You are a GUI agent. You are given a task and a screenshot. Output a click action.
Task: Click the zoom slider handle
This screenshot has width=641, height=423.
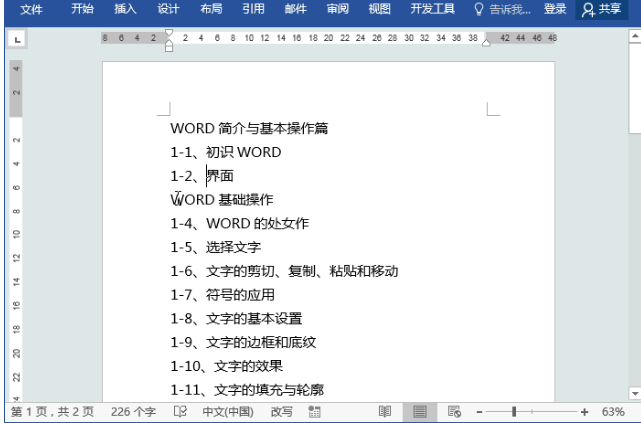pyautogui.click(x=514, y=412)
